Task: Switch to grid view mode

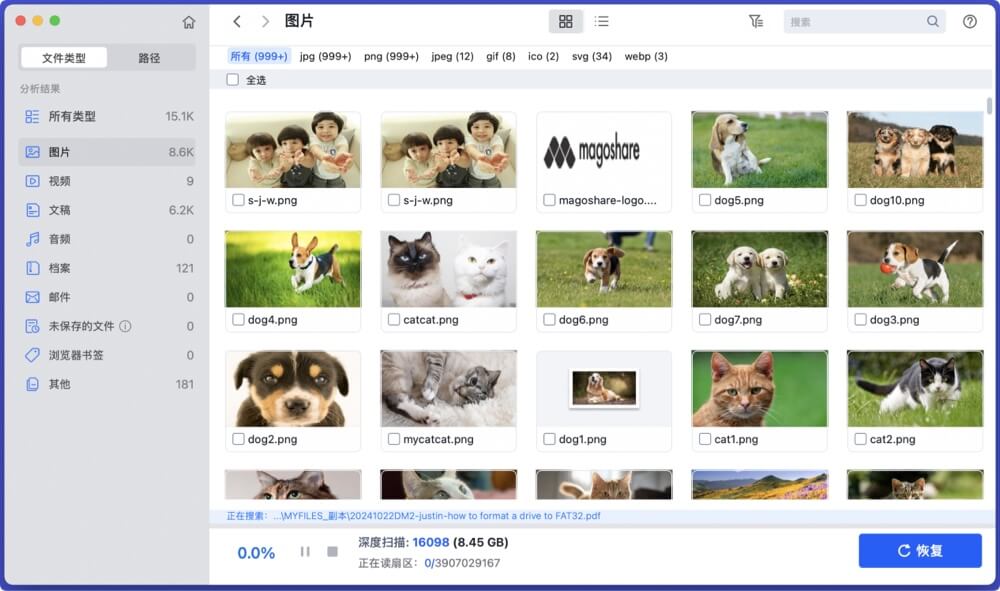Action: tap(566, 20)
